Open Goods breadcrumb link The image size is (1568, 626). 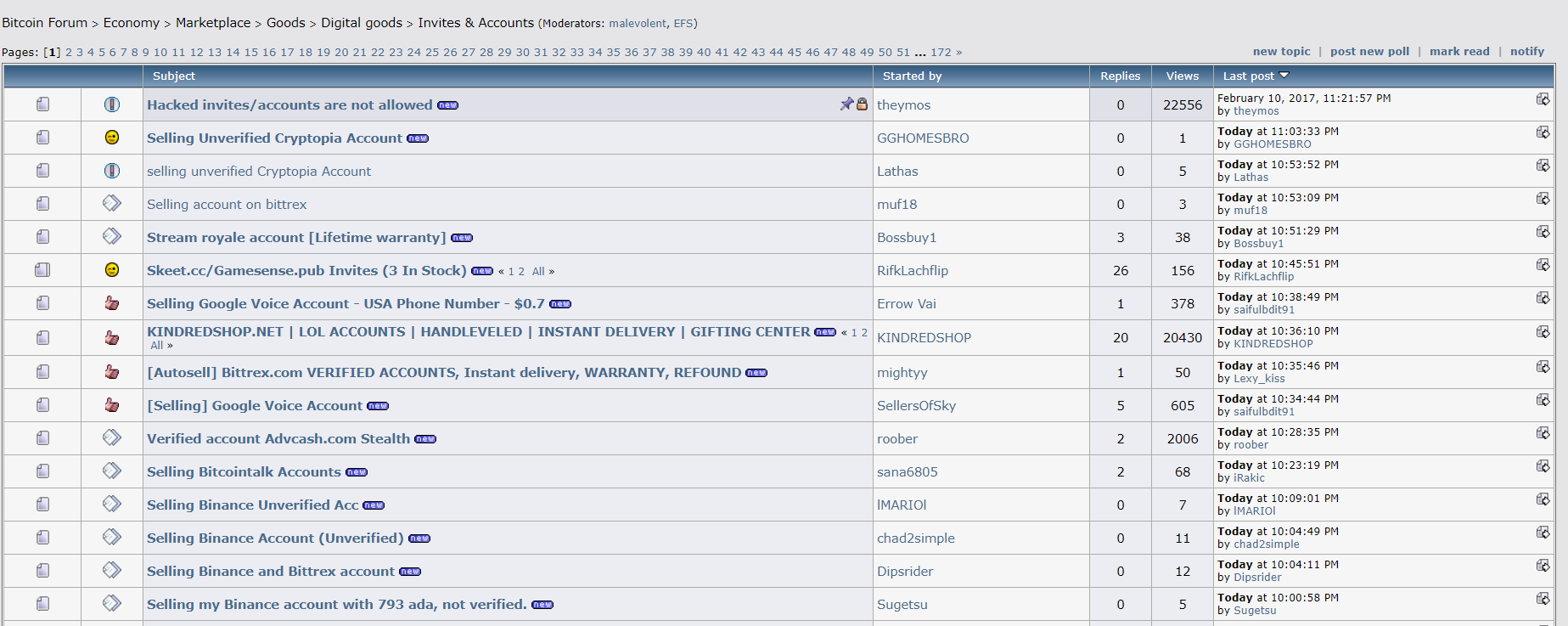click(286, 23)
